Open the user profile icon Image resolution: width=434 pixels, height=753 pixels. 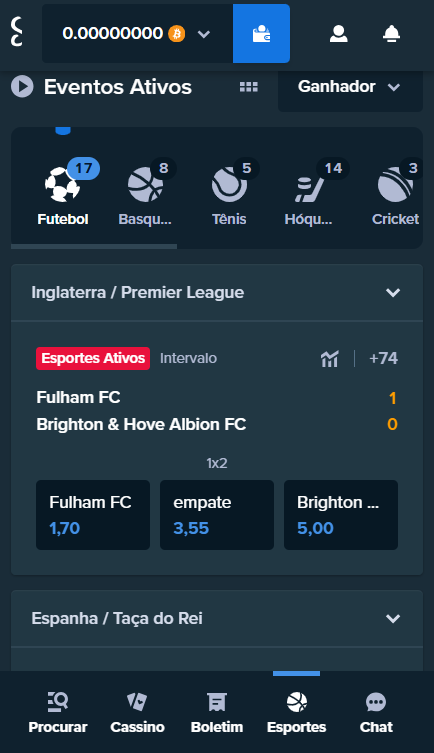(338, 34)
